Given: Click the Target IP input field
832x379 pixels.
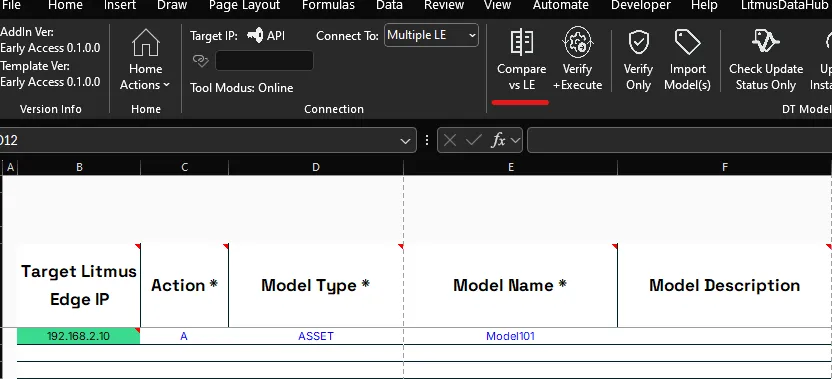Looking at the screenshot, I should 264,61.
